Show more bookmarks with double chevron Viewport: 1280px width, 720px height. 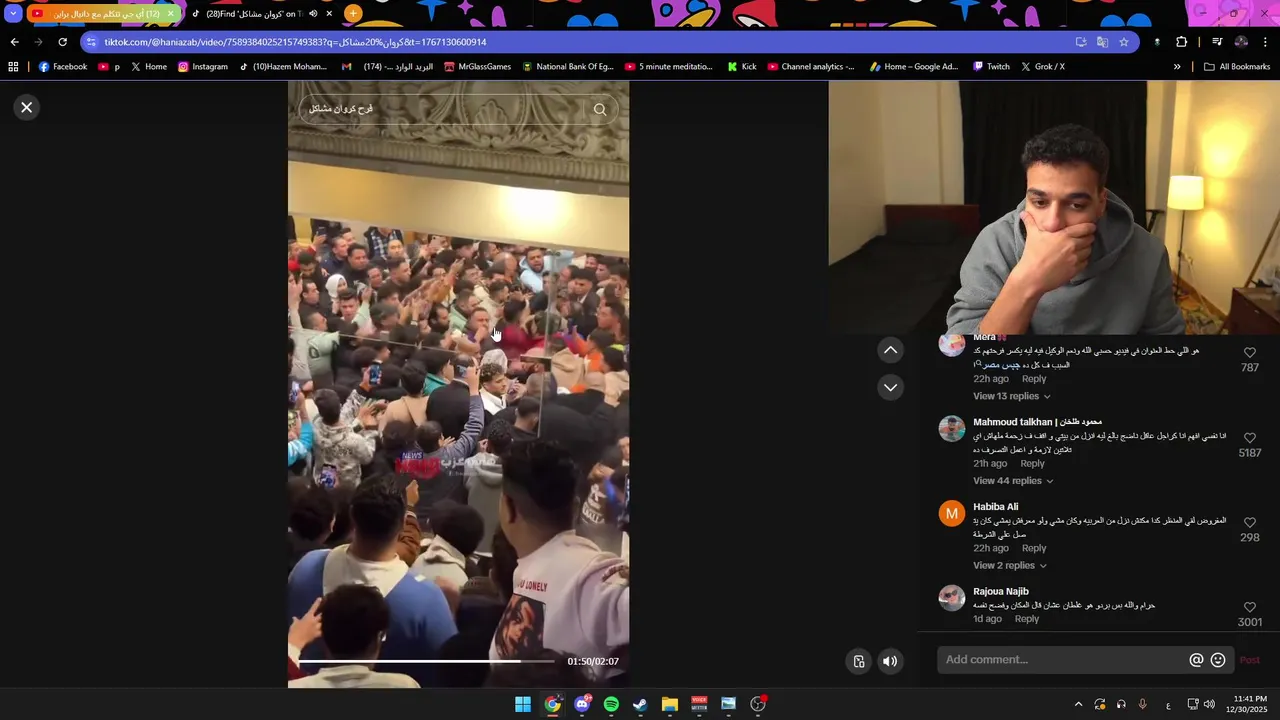1177,67
